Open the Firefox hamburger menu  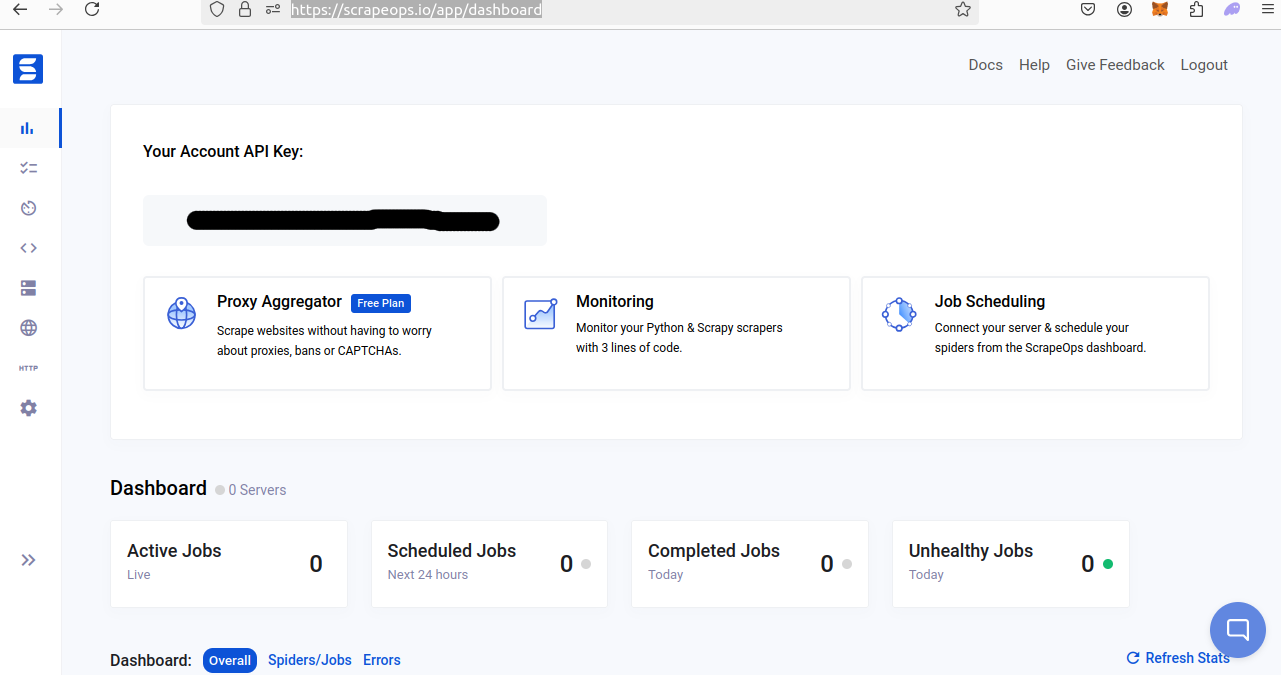coord(1267,9)
